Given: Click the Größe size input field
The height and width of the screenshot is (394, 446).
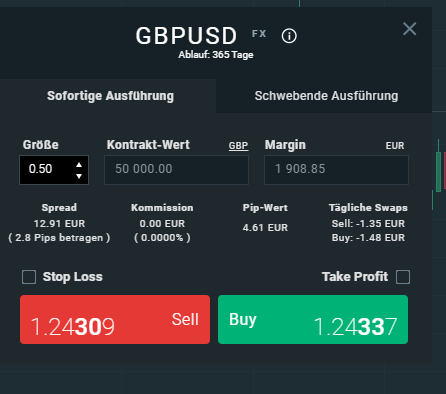Looking at the screenshot, I should click(x=54, y=170).
